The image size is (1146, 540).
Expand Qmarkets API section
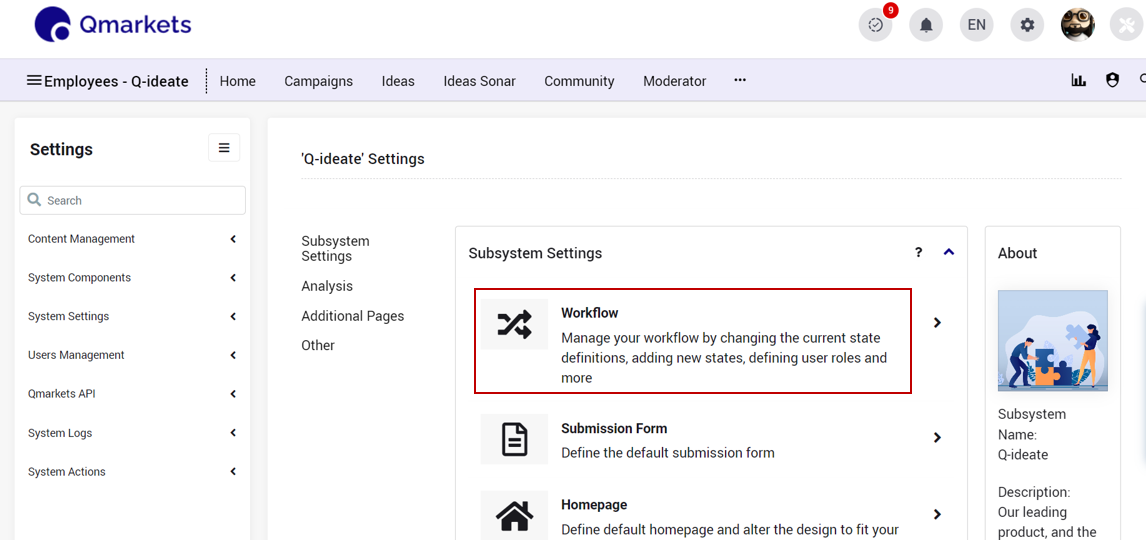point(132,394)
